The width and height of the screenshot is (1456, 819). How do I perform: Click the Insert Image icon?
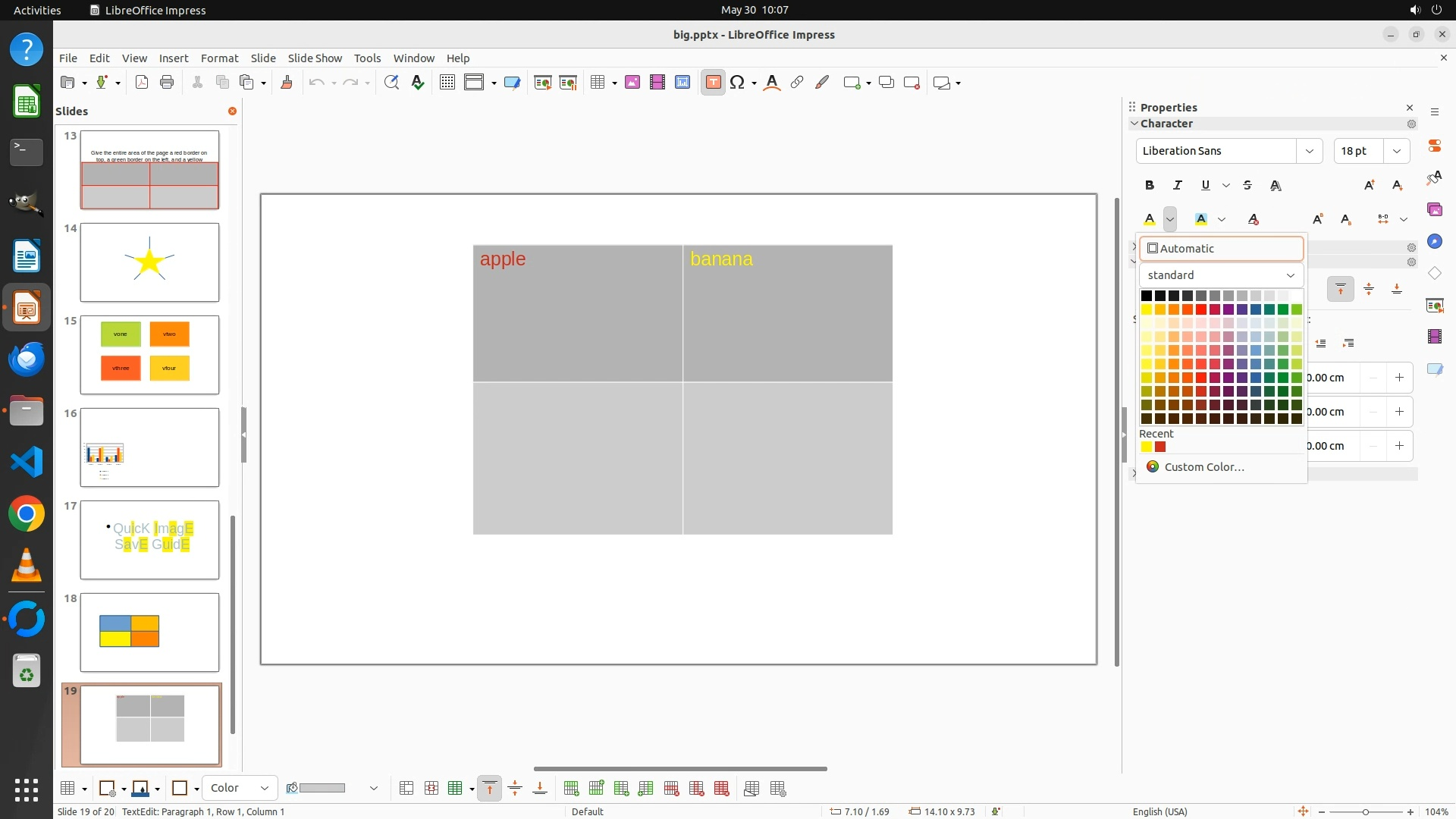[632, 83]
